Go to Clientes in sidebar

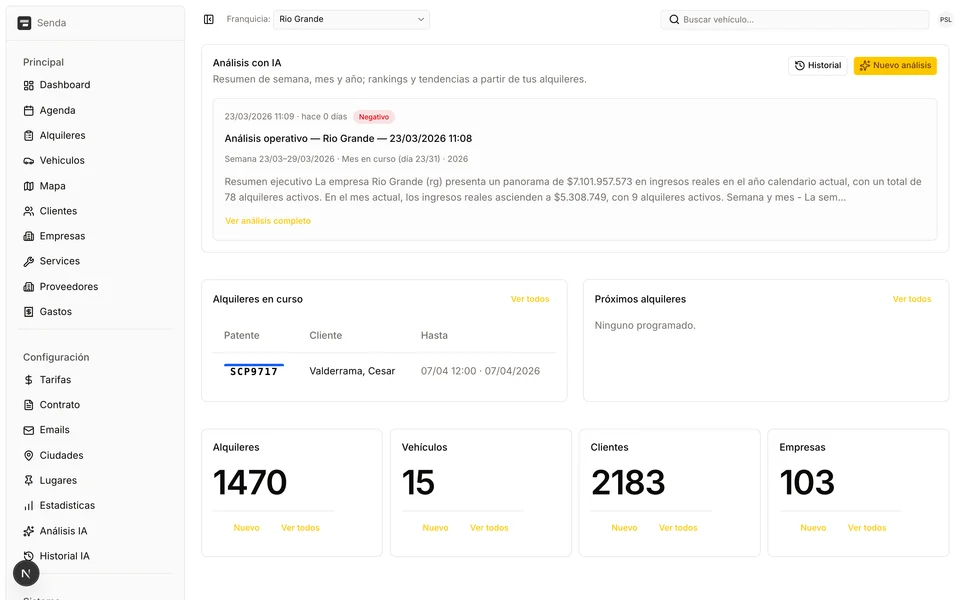(58, 211)
